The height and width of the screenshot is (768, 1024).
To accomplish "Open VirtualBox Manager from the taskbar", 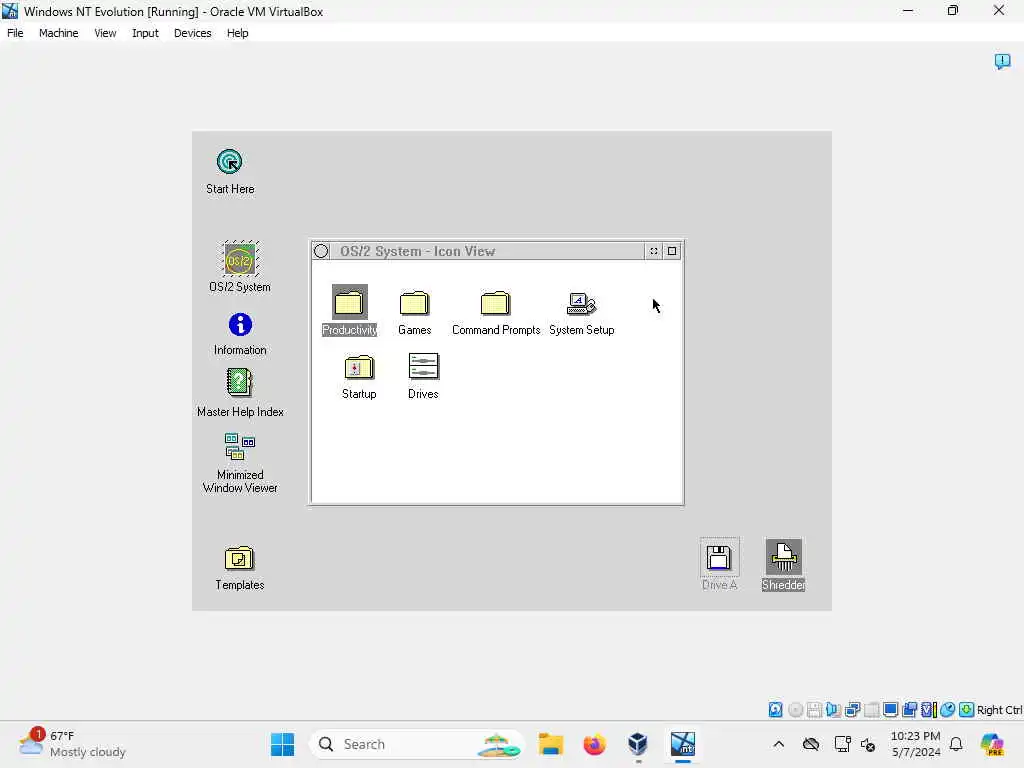I will (x=638, y=744).
